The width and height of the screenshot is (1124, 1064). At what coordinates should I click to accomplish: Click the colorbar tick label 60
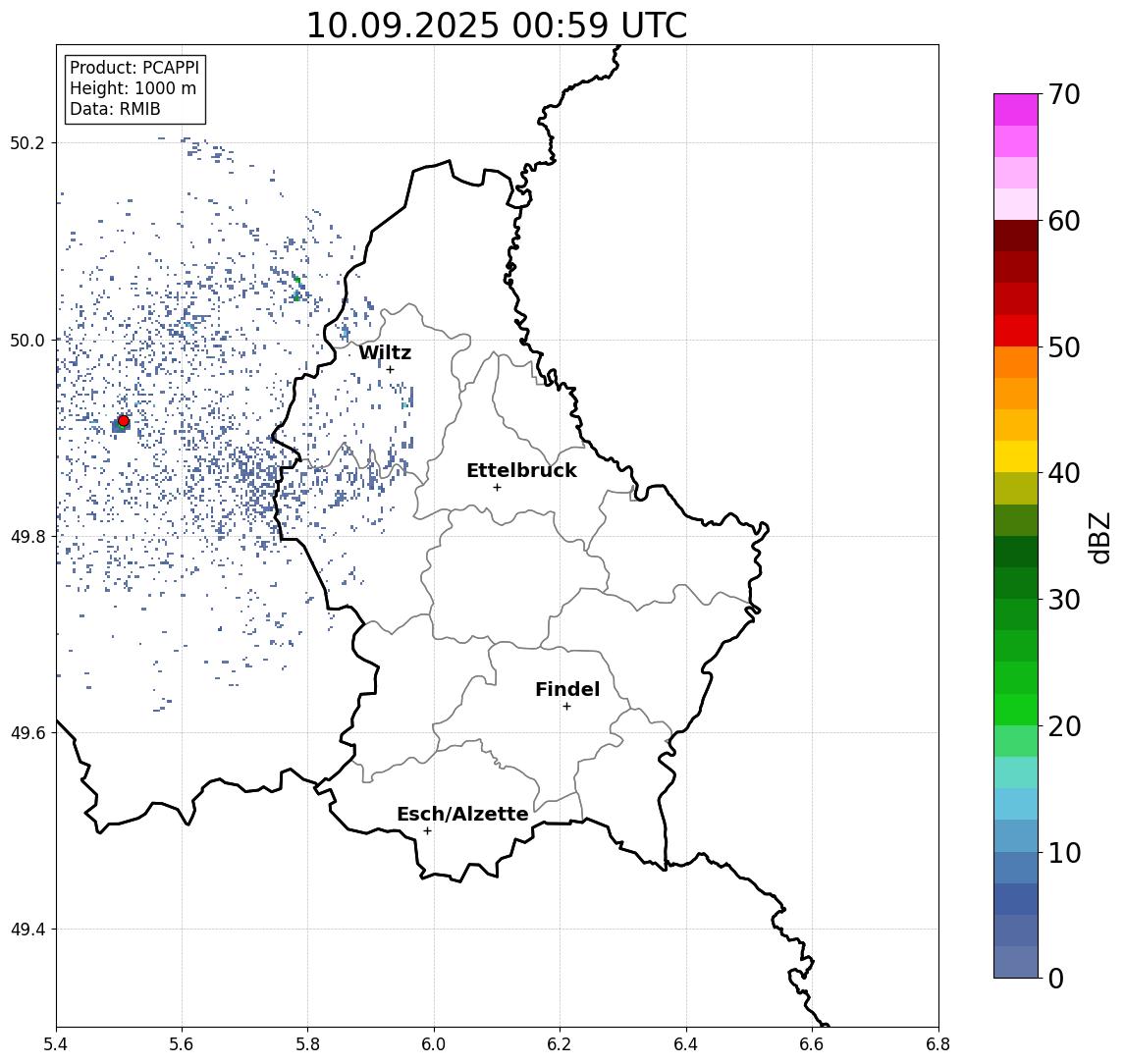point(1064,222)
